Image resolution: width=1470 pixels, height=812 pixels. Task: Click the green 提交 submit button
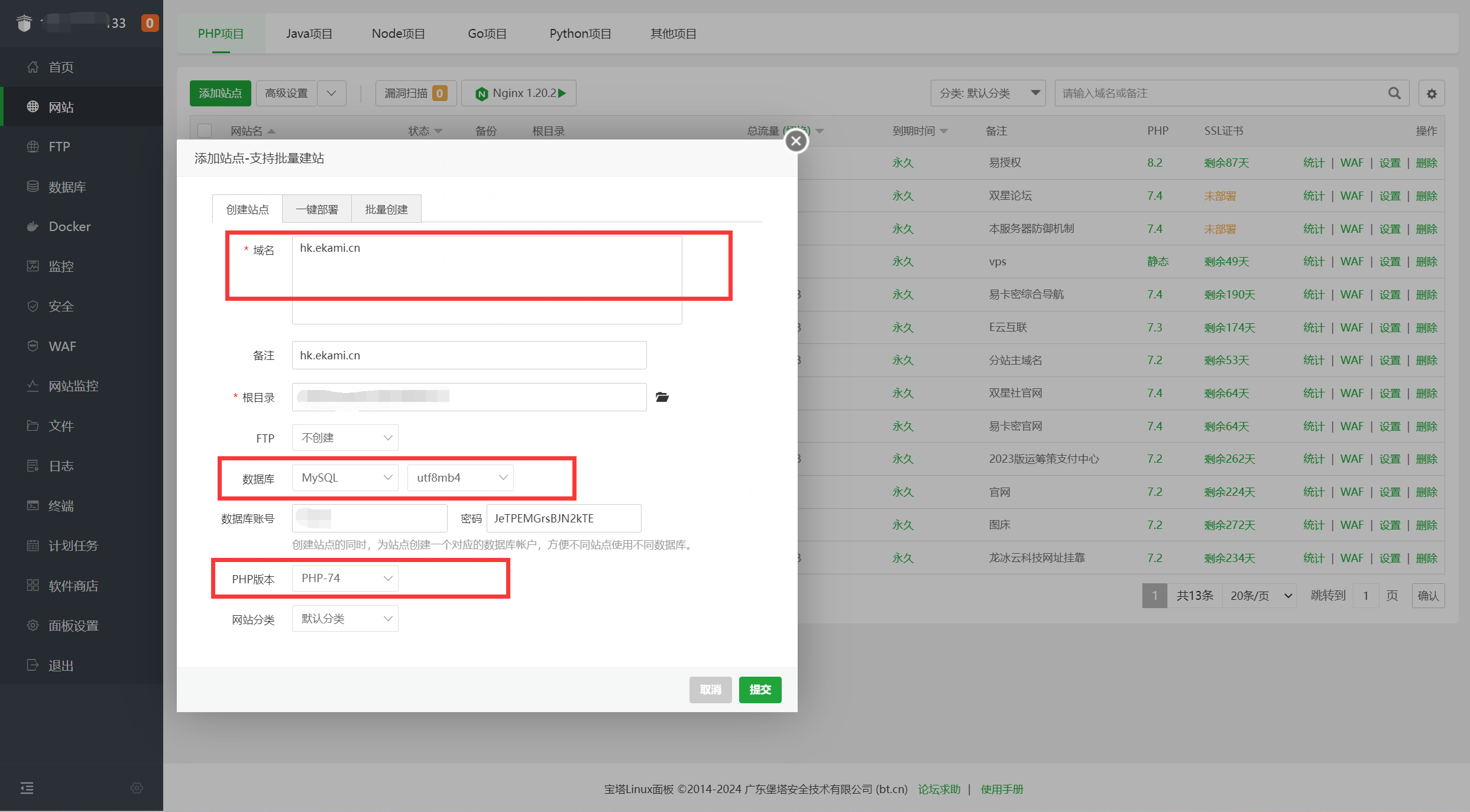pos(760,690)
